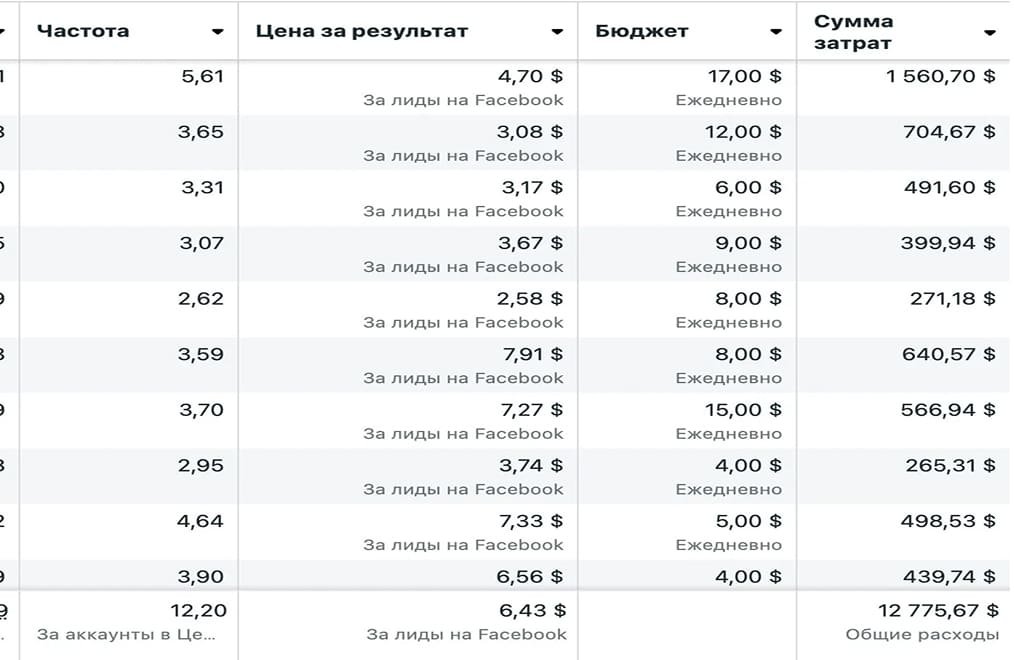Click the 7,91 $ cost per result
The height and width of the screenshot is (660, 1014).
pyautogui.click(x=530, y=354)
